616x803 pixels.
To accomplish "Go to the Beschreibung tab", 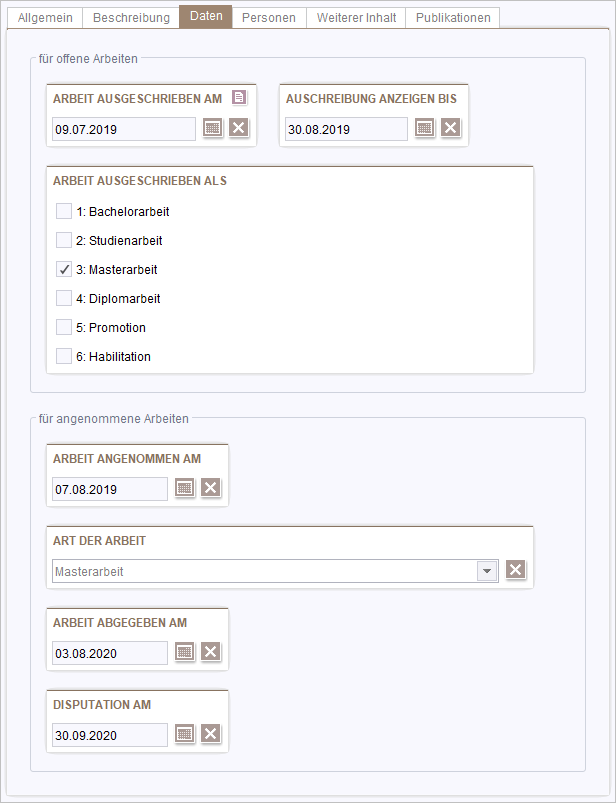I will [x=131, y=17].
